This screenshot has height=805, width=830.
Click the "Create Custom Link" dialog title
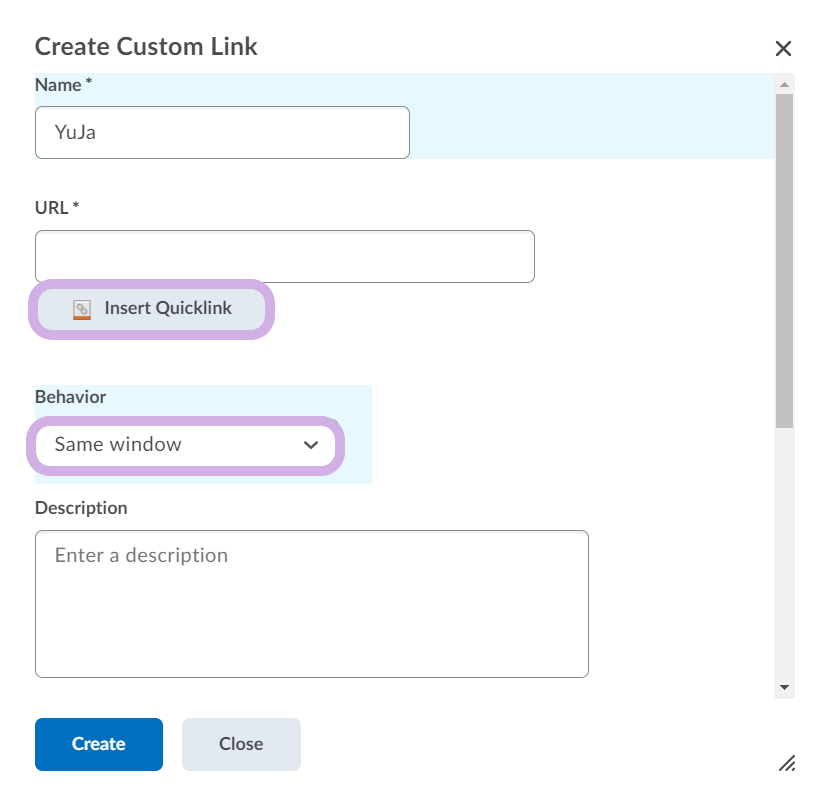pos(146,46)
